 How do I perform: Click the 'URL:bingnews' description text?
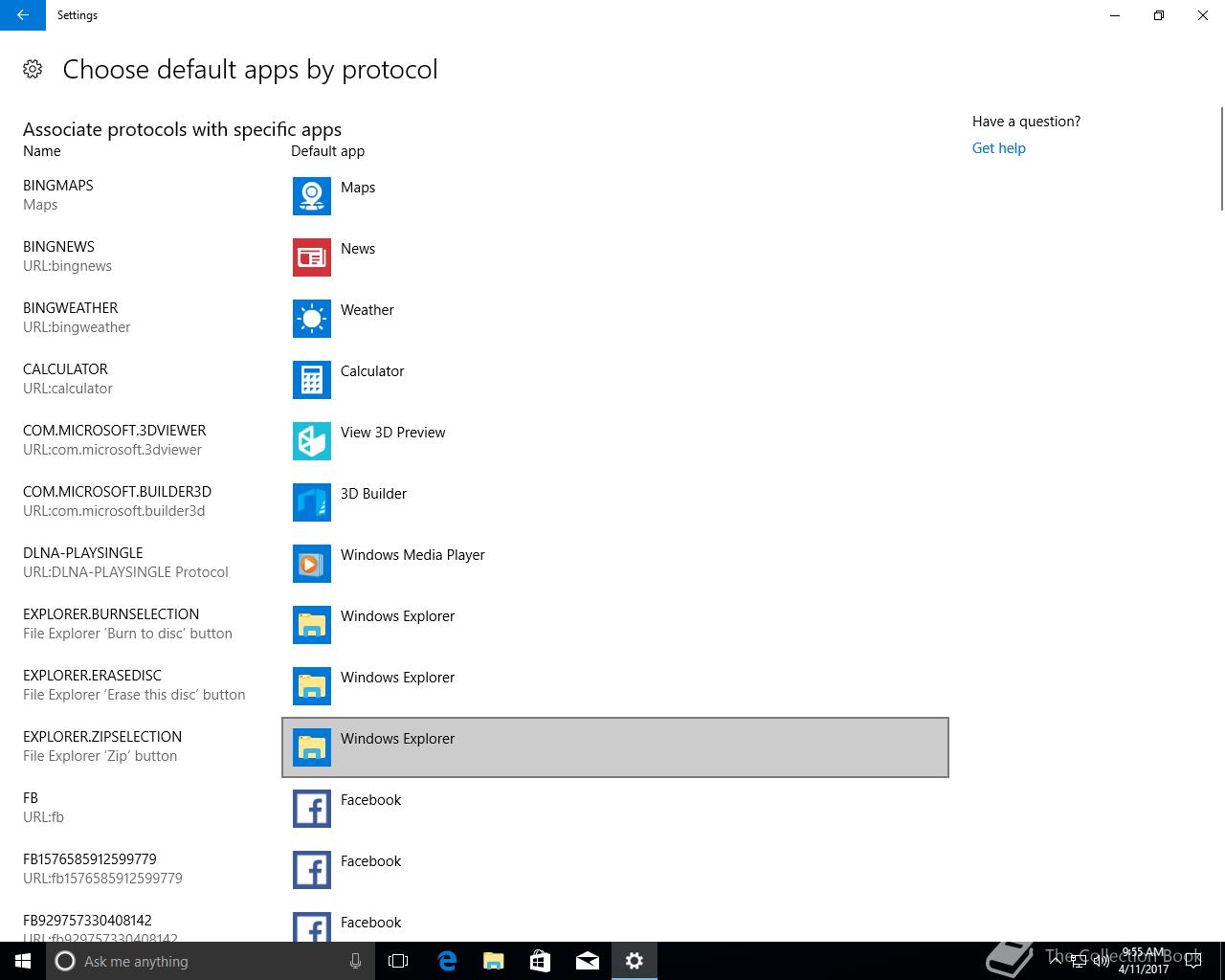[67, 266]
